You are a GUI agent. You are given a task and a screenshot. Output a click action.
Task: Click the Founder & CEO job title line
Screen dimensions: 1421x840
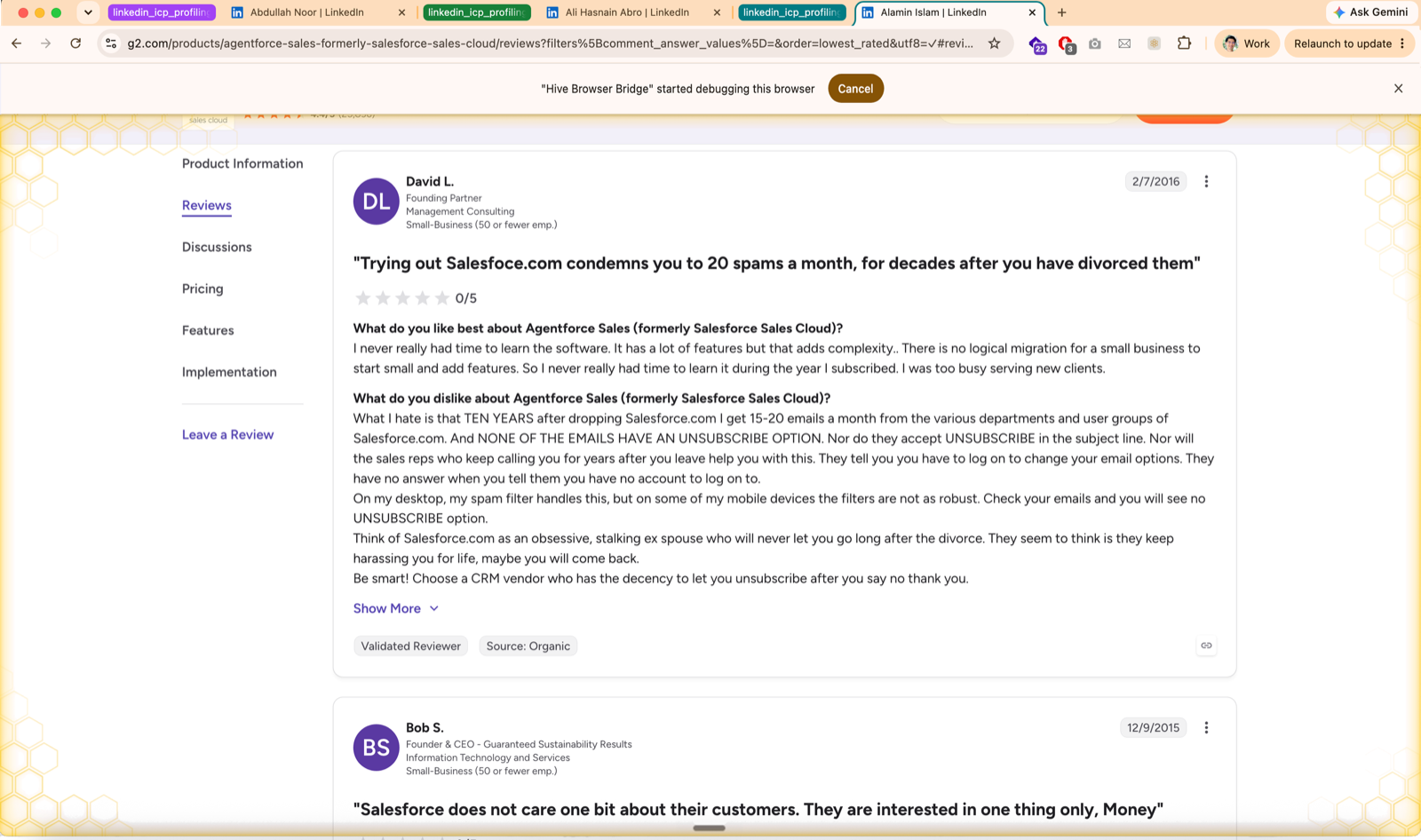tap(519, 744)
